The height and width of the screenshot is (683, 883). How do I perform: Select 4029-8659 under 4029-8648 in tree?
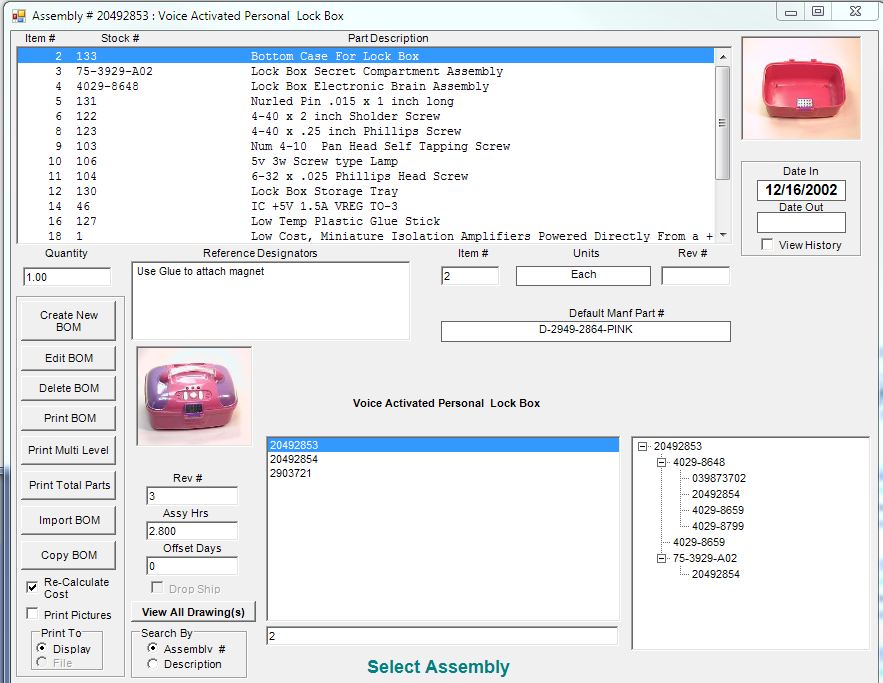pyautogui.click(x=717, y=511)
